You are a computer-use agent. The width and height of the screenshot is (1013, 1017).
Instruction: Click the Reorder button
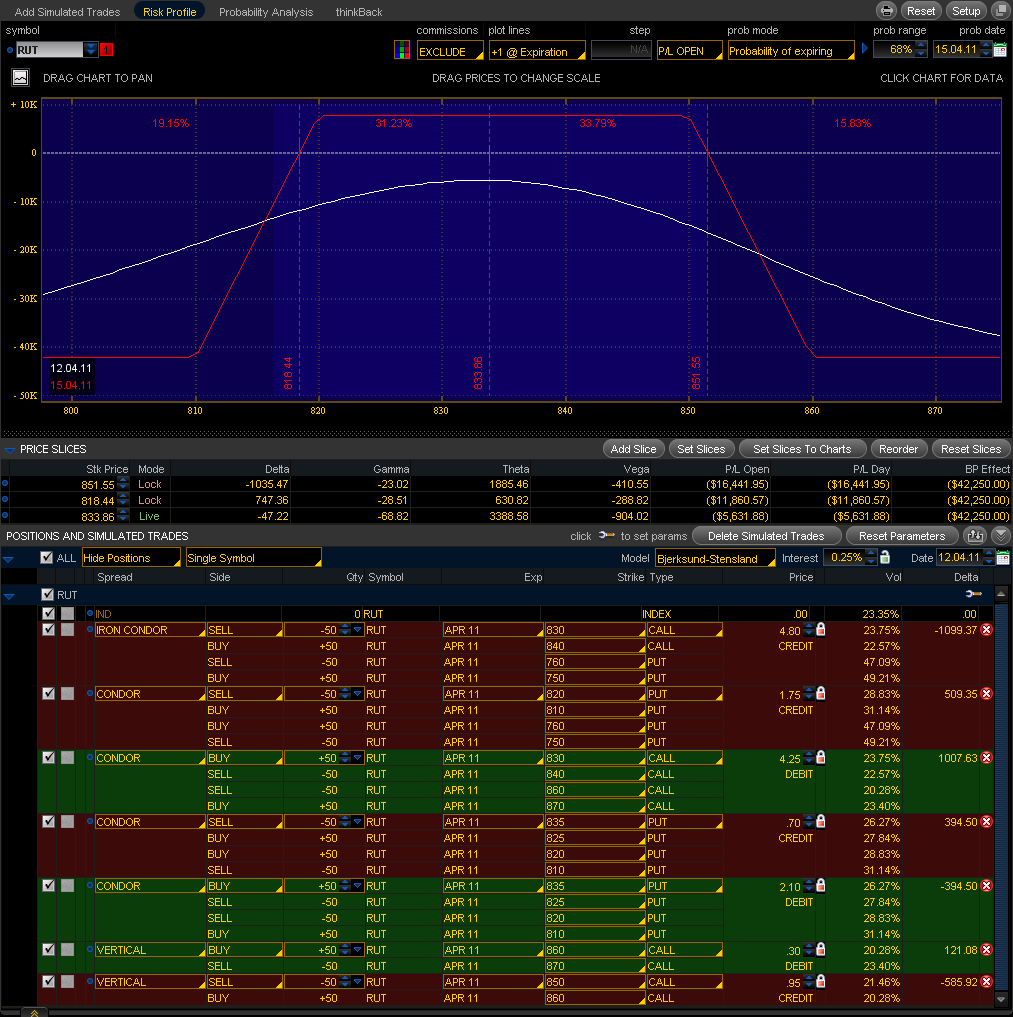[x=898, y=449]
